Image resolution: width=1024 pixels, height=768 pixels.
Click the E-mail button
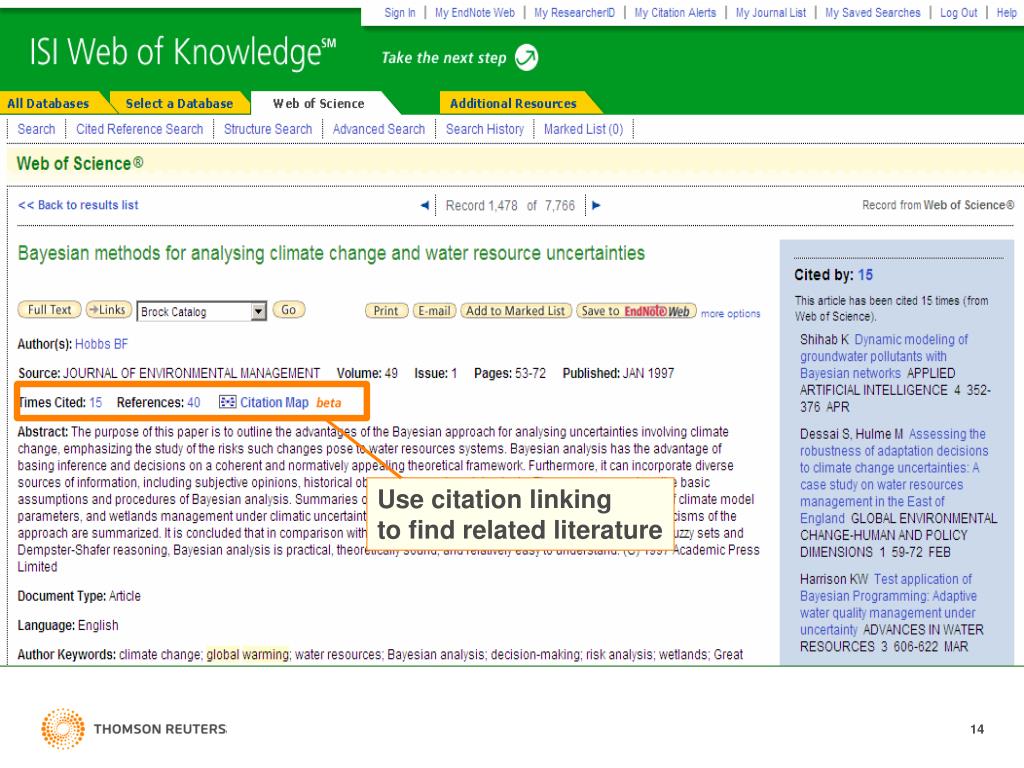tap(434, 311)
